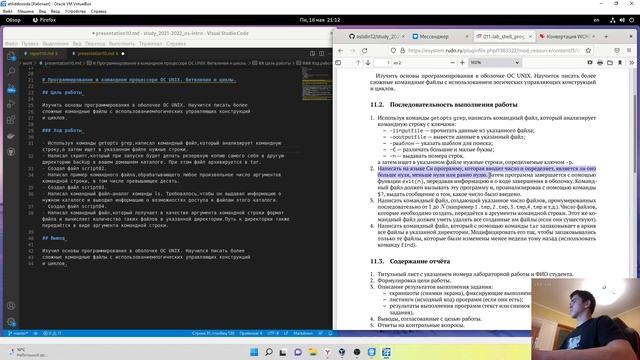Viewport: 640px width, 360px height.
Task: Open the weather widget on Windows taskbar
Action: pyautogui.click(x=27, y=352)
